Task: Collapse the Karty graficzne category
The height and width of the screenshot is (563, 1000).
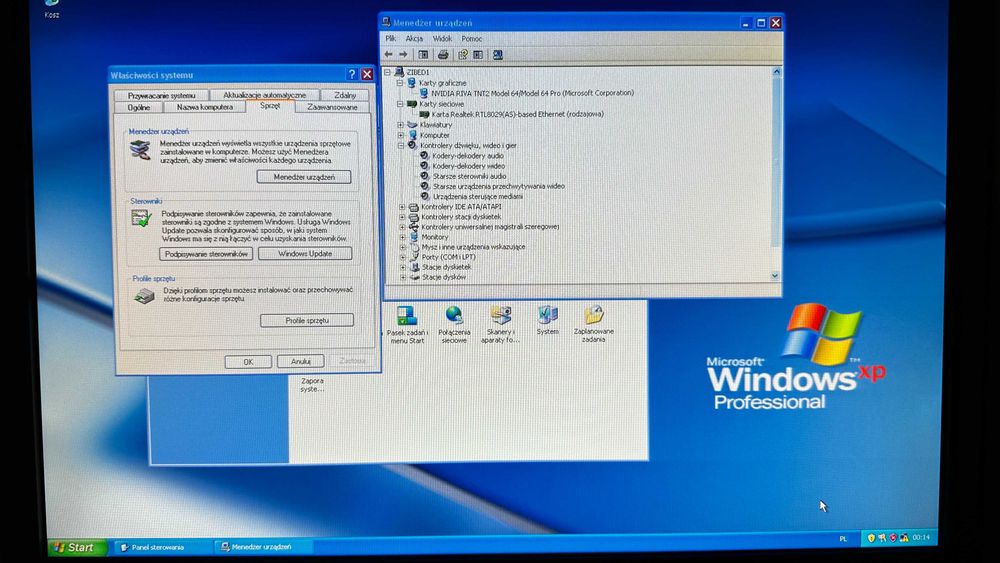Action: tap(400, 83)
